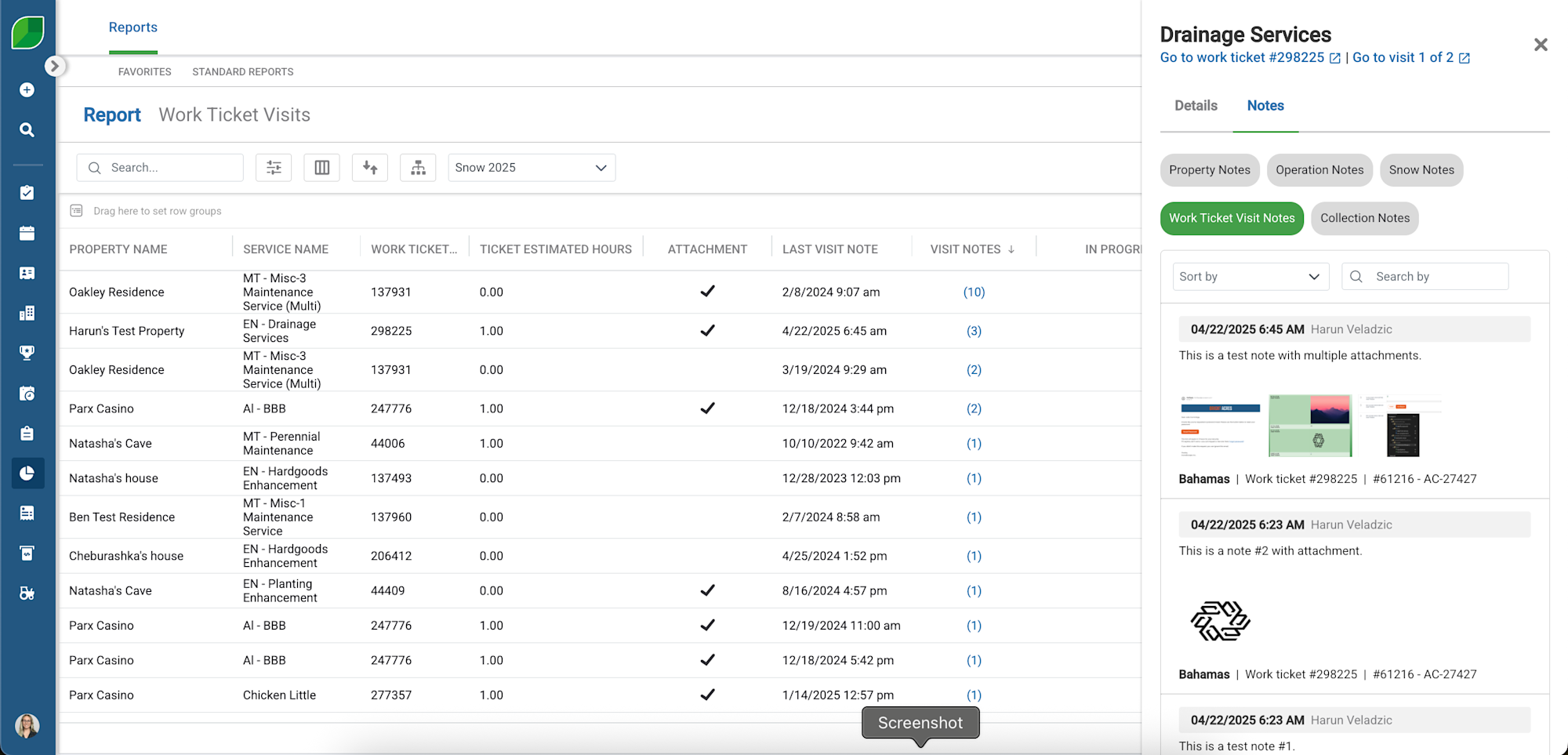Open the tractor equipment sidebar icon
Screen dimensions: 1568x755
[x=27, y=593]
